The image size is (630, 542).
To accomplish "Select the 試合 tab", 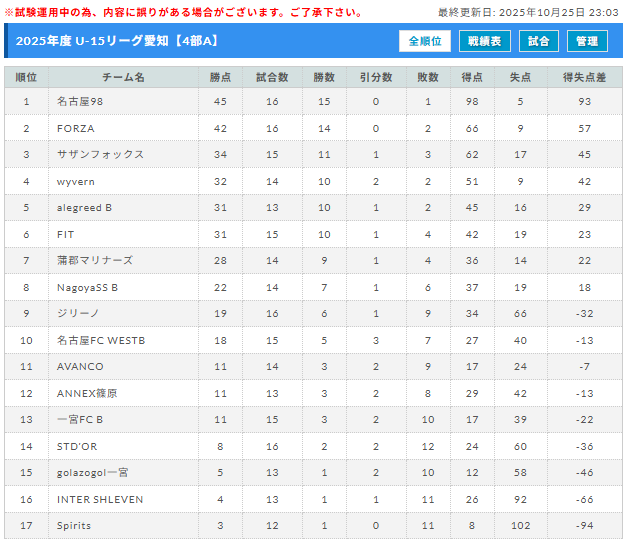I will pyautogui.click(x=538, y=41).
